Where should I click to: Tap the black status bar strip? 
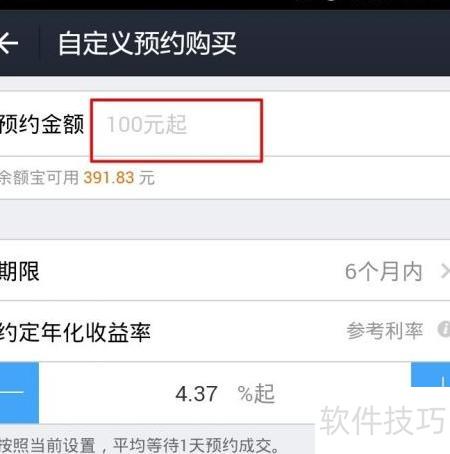pyautogui.click(x=225, y=5)
